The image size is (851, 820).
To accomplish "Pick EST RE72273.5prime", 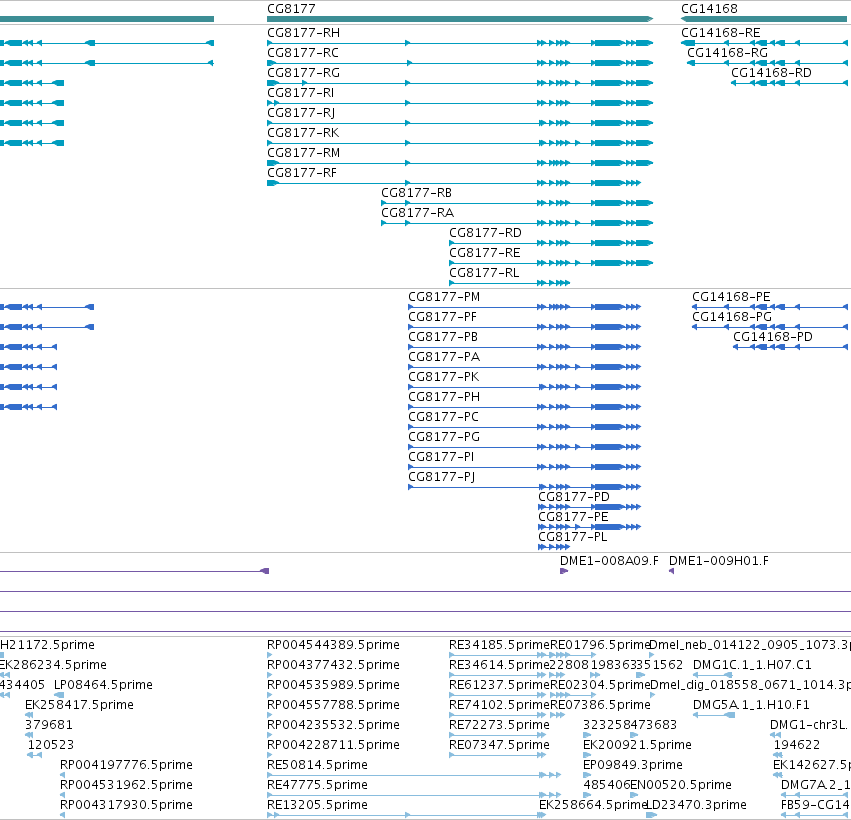I will 499,726.
